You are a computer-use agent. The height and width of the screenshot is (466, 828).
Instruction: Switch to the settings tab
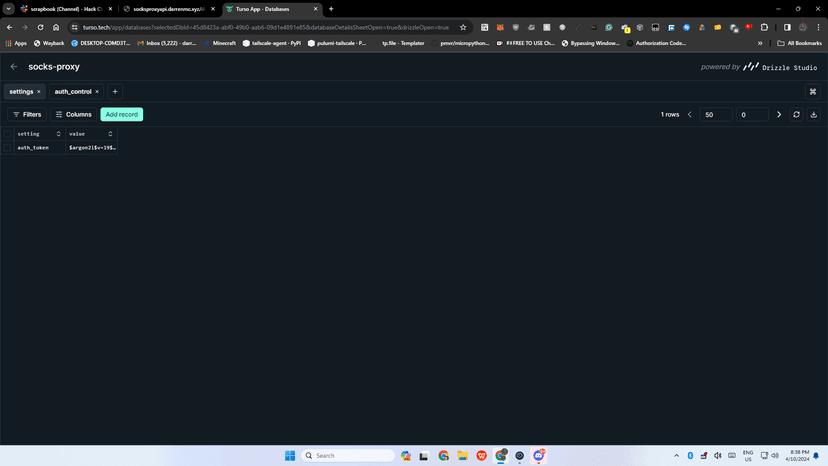21,91
